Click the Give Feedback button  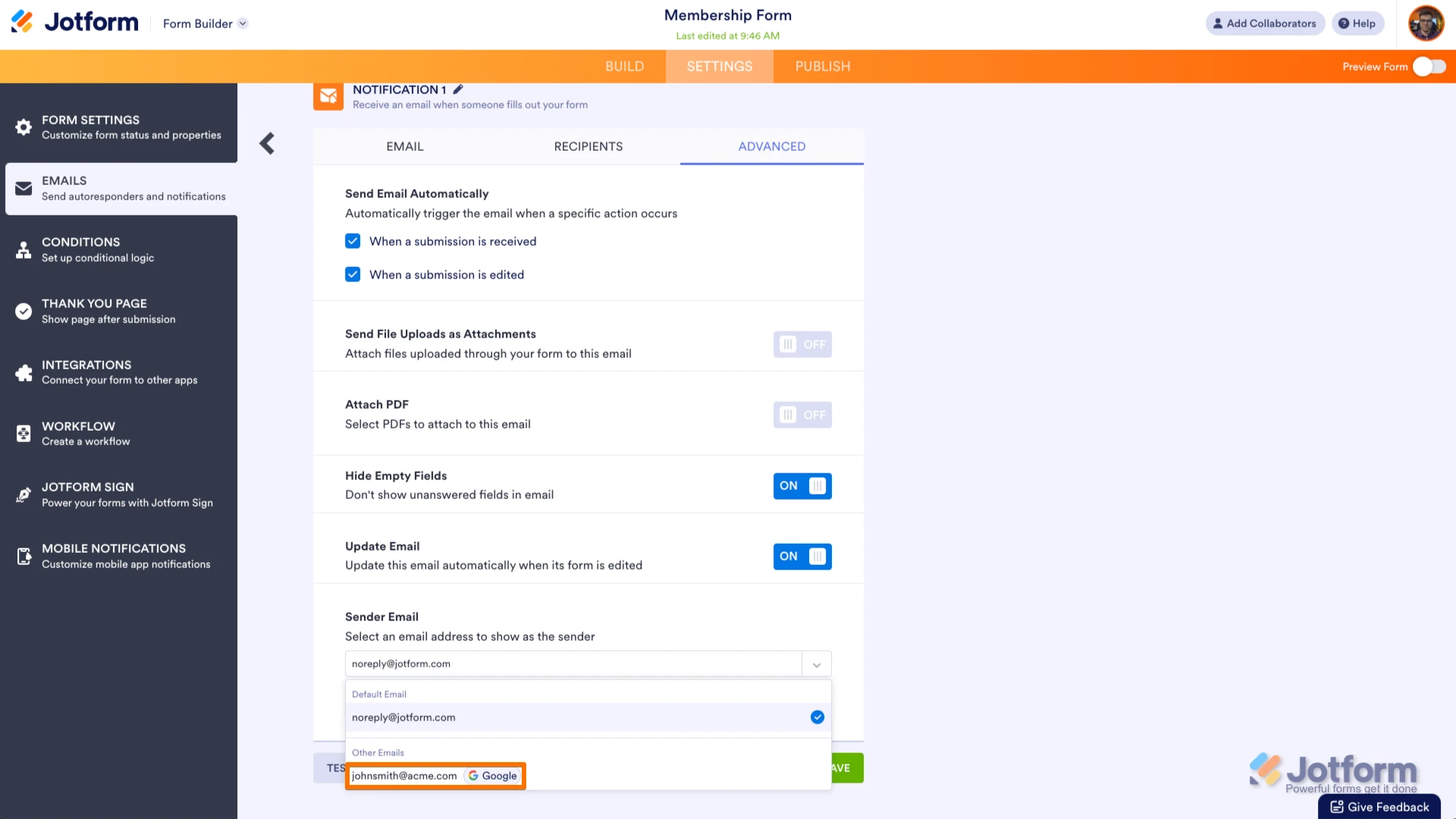(1379, 806)
